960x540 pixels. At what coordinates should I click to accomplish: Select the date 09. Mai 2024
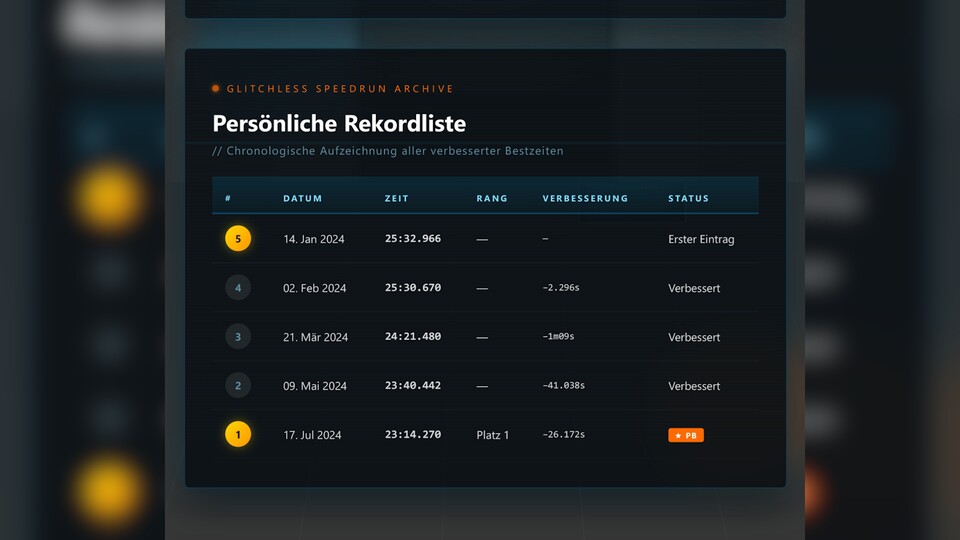click(315, 386)
